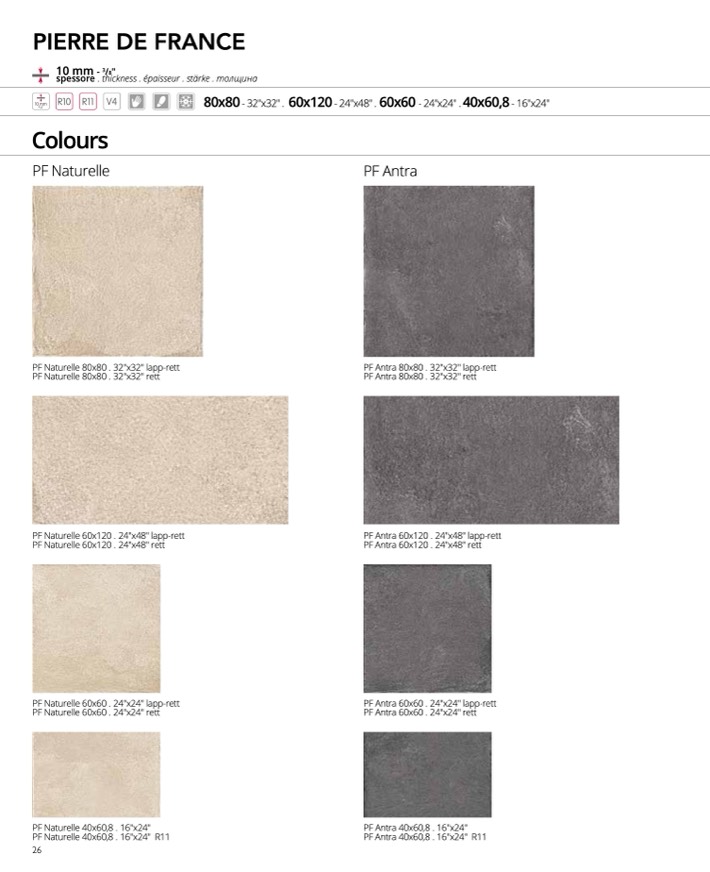
Task: Click the icon immediately right of V4
Action: [137, 102]
